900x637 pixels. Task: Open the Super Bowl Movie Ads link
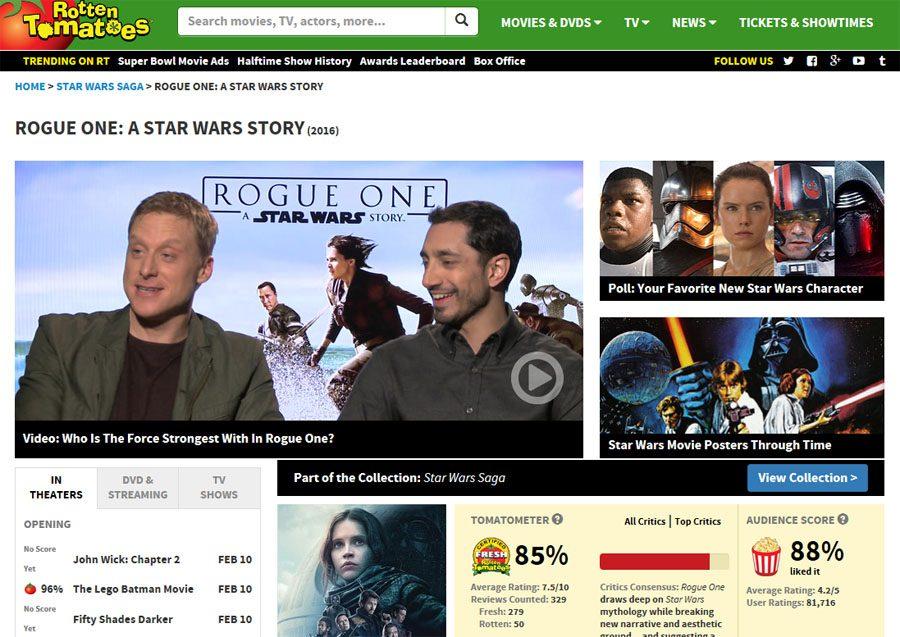coord(173,61)
